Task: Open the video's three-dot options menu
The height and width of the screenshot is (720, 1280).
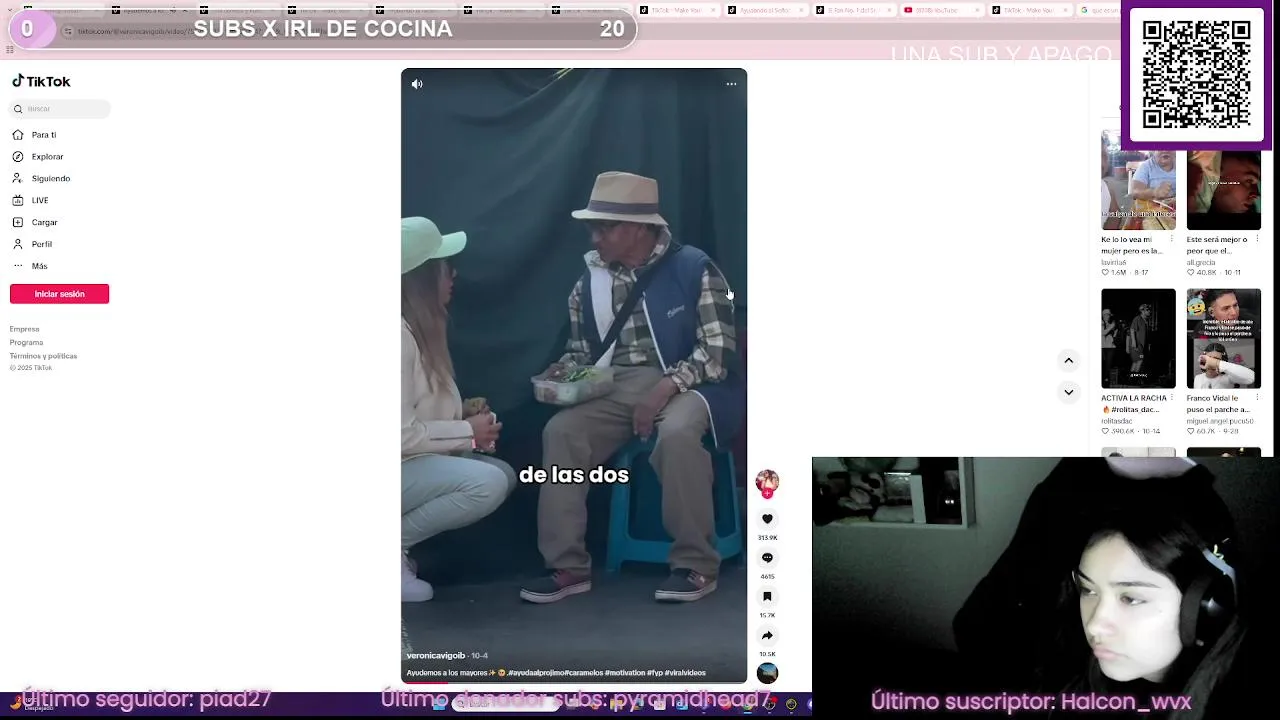Action: [x=731, y=84]
